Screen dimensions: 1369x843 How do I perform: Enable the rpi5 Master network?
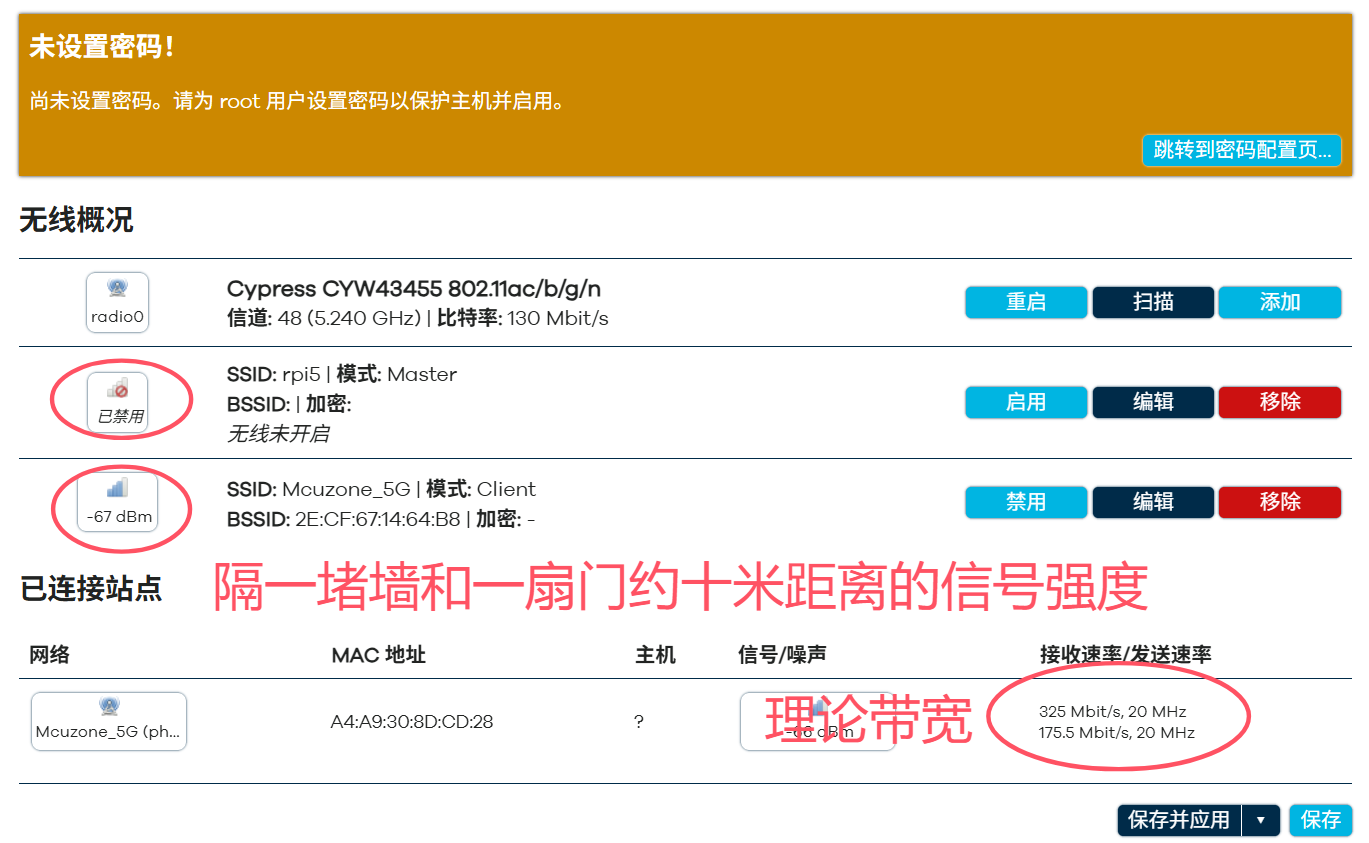click(x=1025, y=402)
